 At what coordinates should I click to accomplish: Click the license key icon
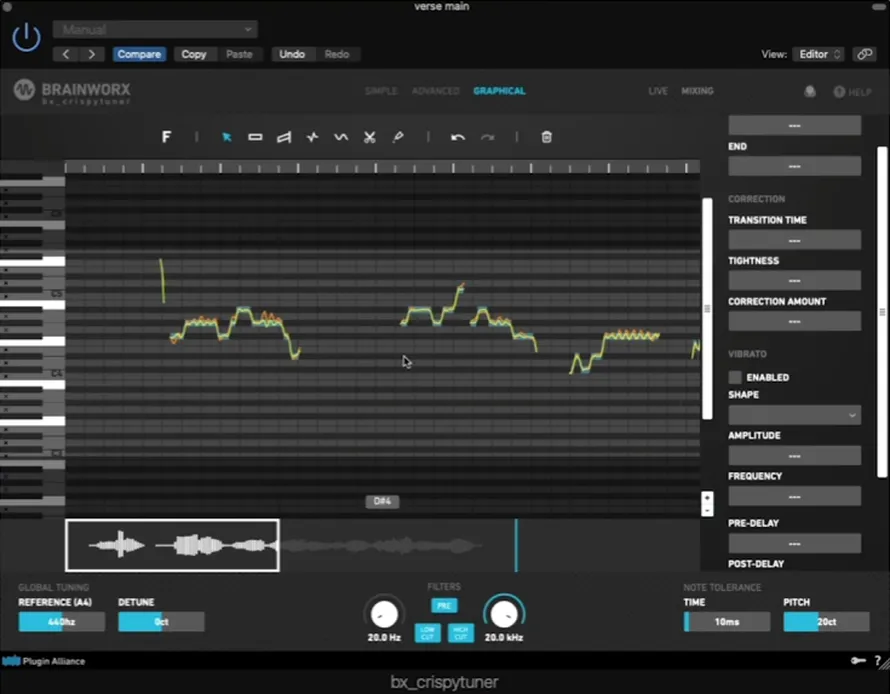[x=858, y=660]
